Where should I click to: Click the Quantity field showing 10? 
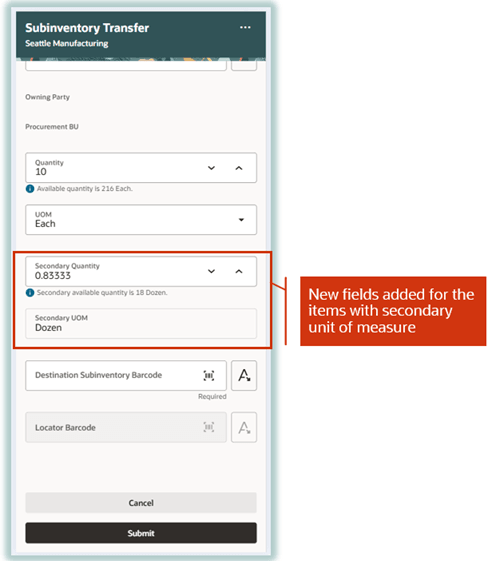coord(141,168)
